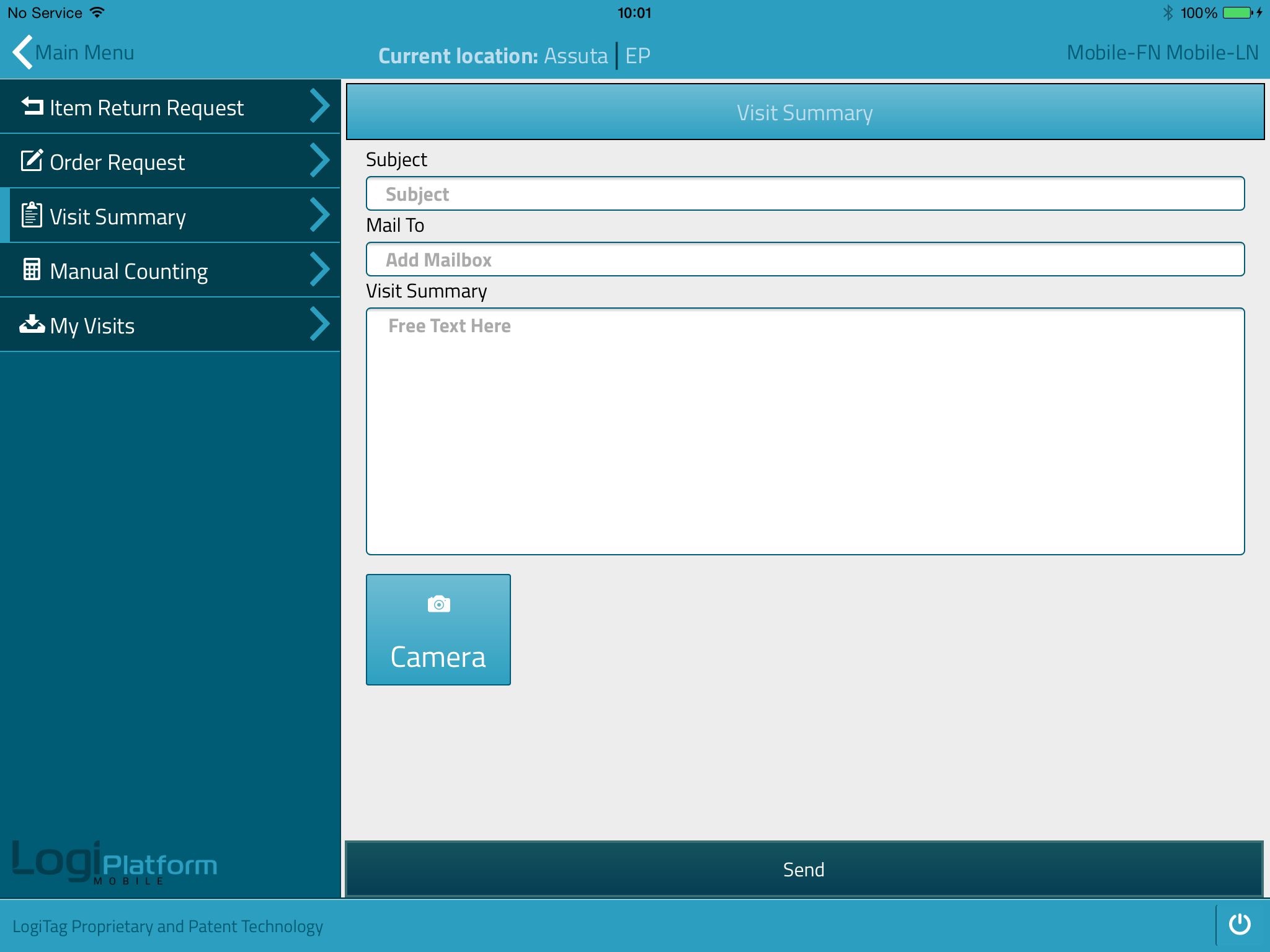This screenshot has height=952, width=1270.
Task: Click the Visit Summary clipboard icon
Action: pos(32,216)
